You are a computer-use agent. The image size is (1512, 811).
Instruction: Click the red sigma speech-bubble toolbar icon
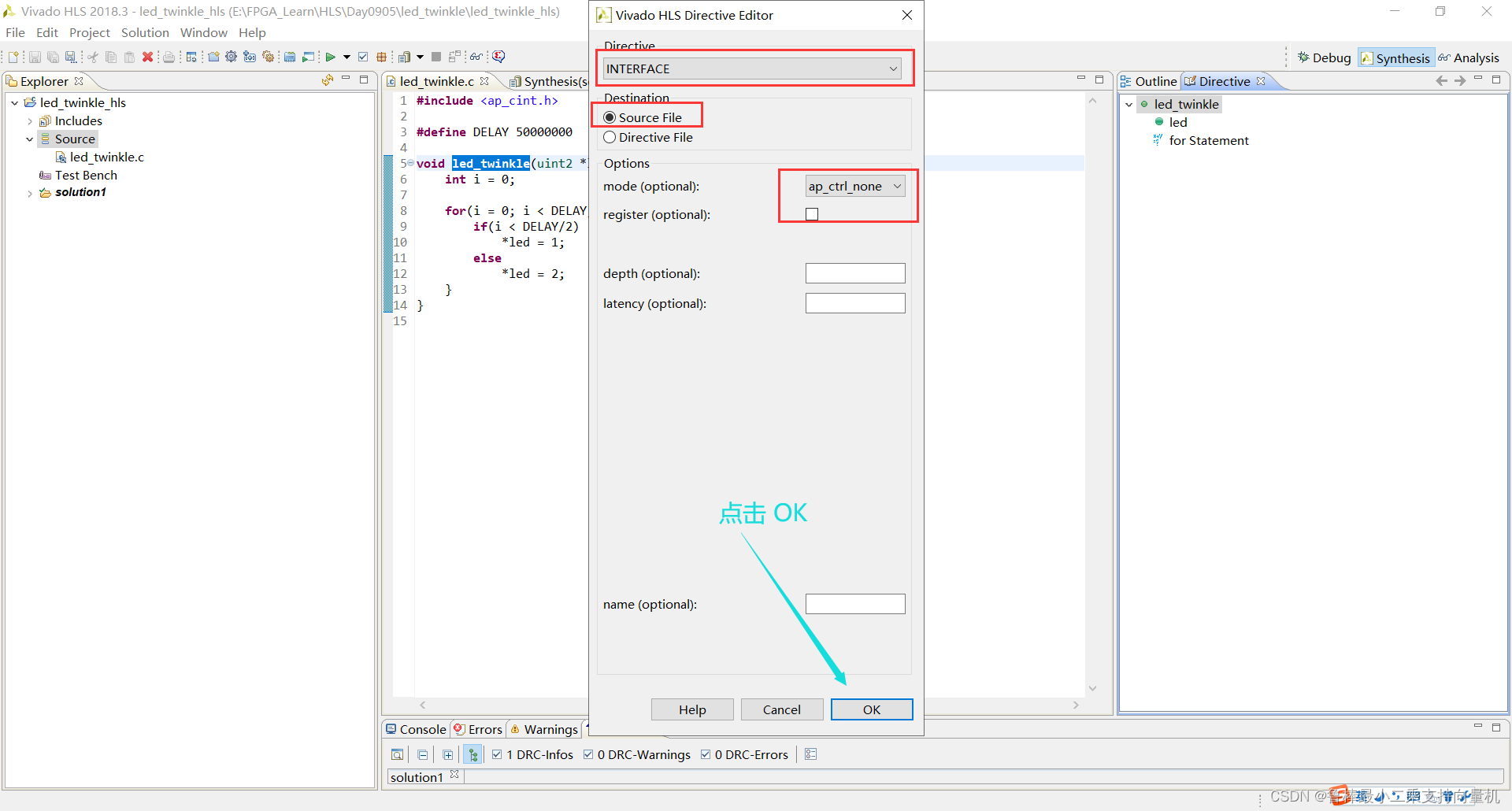[x=498, y=57]
